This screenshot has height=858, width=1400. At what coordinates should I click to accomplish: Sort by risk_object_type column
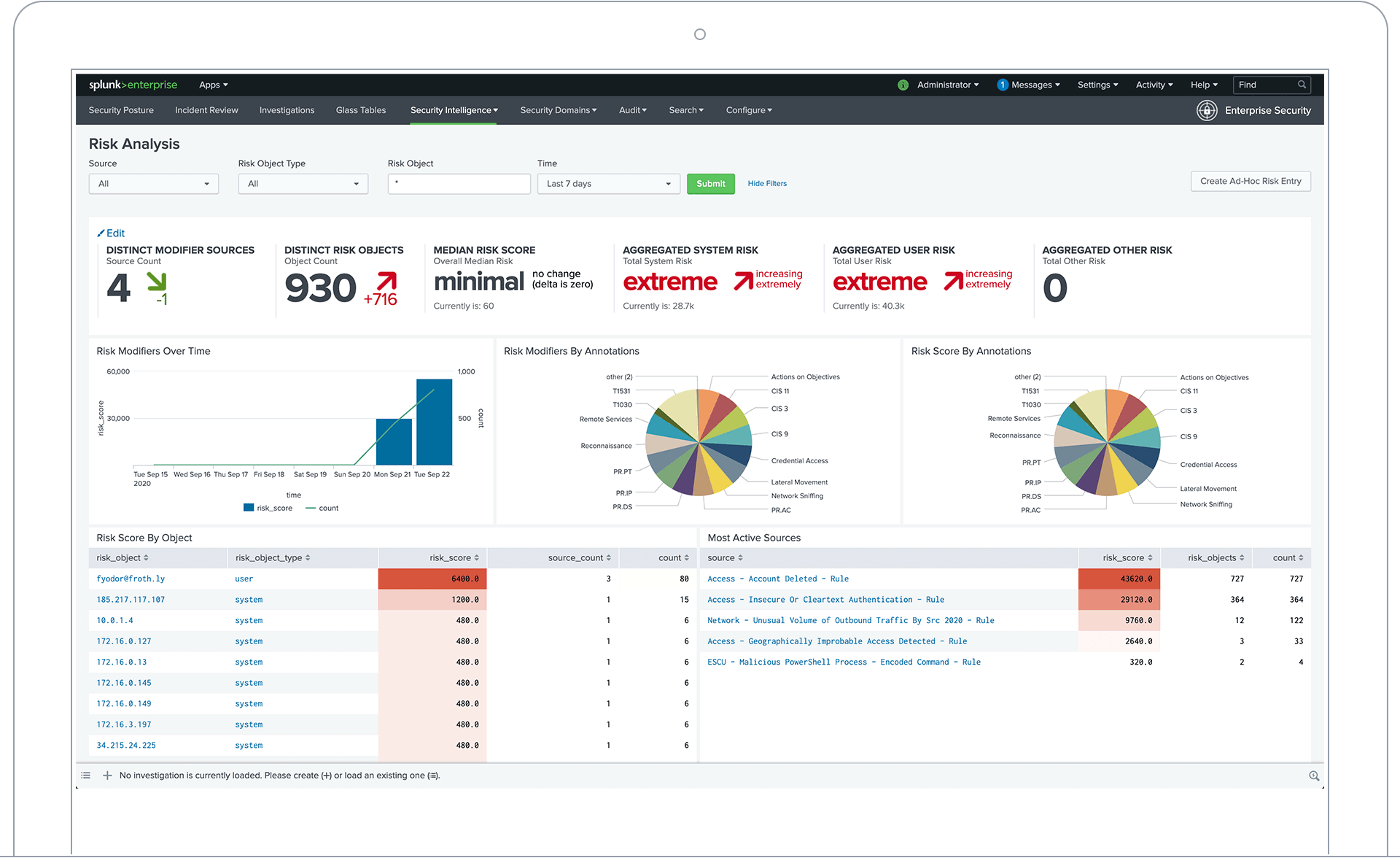tap(273, 557)
